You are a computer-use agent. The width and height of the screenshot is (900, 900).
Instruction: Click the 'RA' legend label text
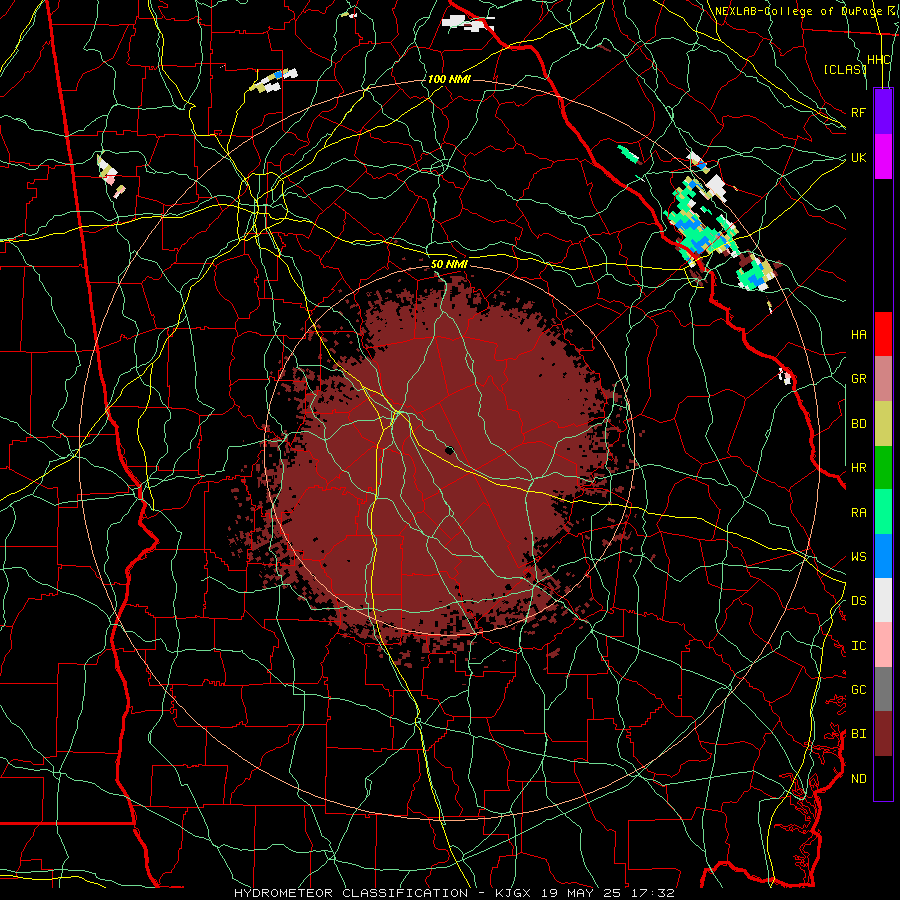click(x=859, y=513)
